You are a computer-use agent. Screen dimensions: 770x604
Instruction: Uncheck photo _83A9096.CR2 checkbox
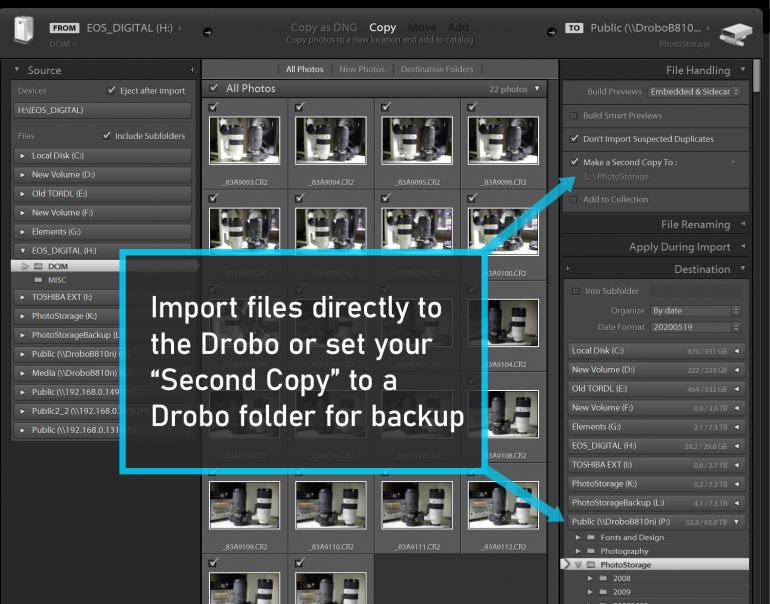(472, 107)
